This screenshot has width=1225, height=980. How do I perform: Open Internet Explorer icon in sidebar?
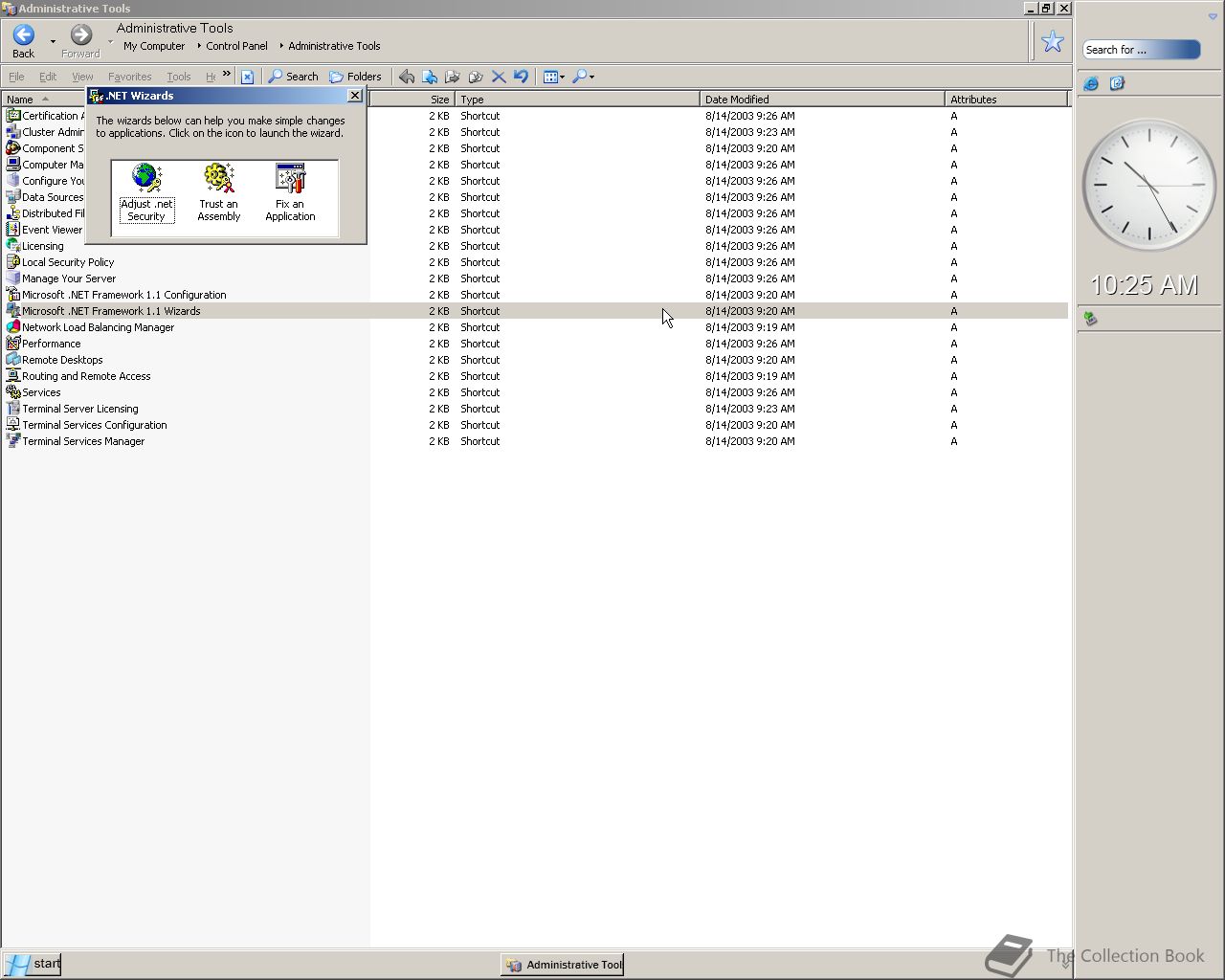(x=1091, y=84)
